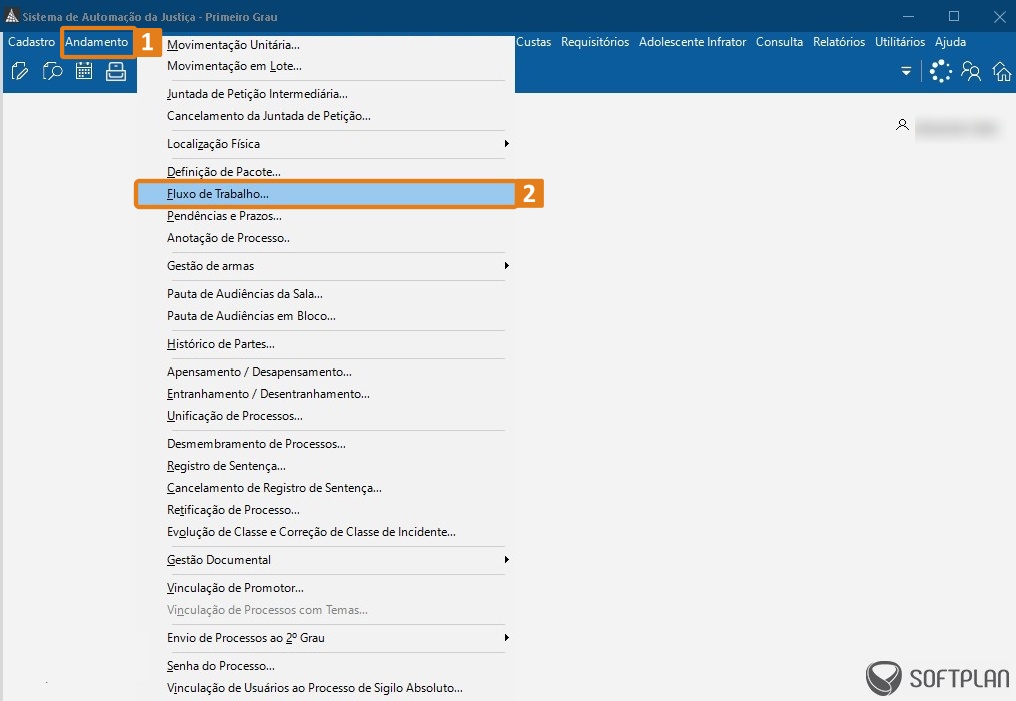Image resolution: width=1016 pixels, height=701 pixels.
Task: Close the Sistema de Automação da Justiça window
Action: pos(1000,16)
